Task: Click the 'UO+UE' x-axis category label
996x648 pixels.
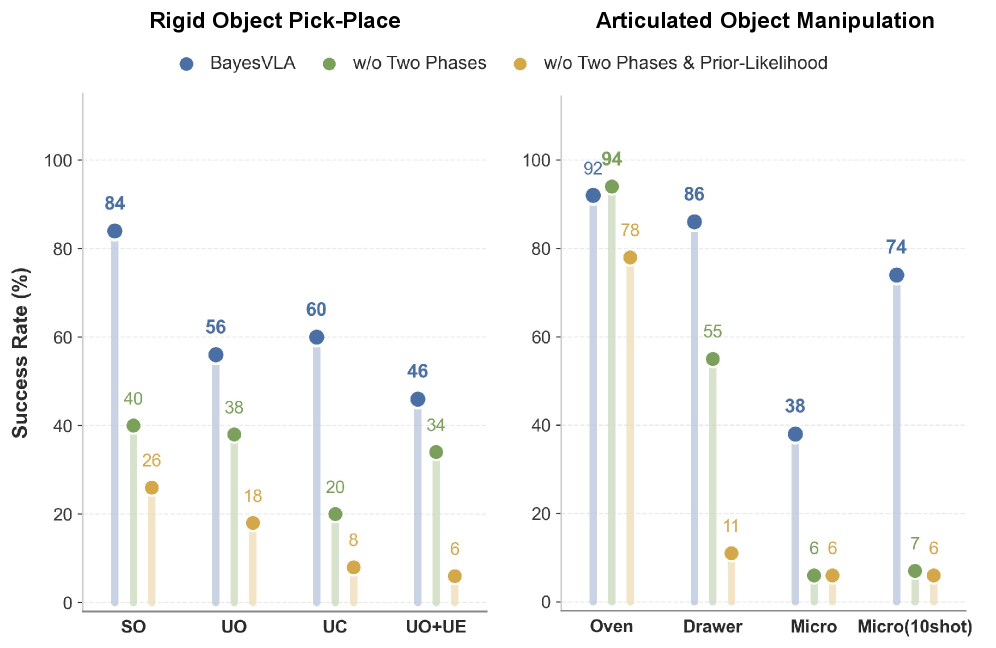Action: point(436,627)
